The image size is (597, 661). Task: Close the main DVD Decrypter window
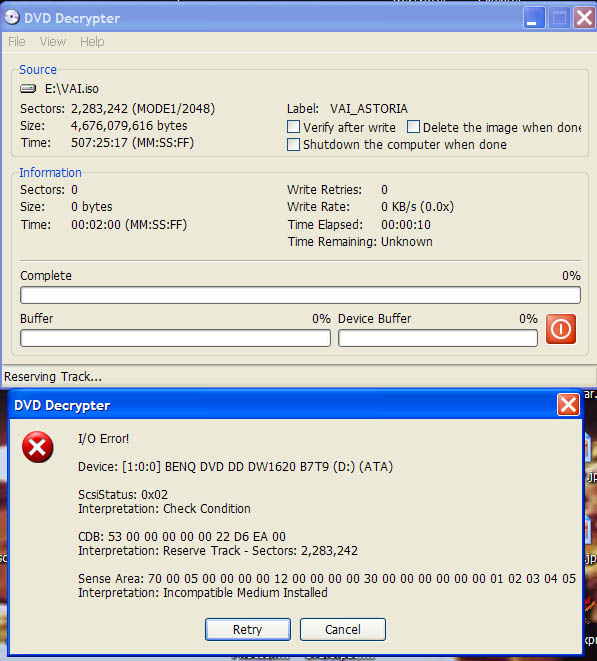click(x=584, y=18)
